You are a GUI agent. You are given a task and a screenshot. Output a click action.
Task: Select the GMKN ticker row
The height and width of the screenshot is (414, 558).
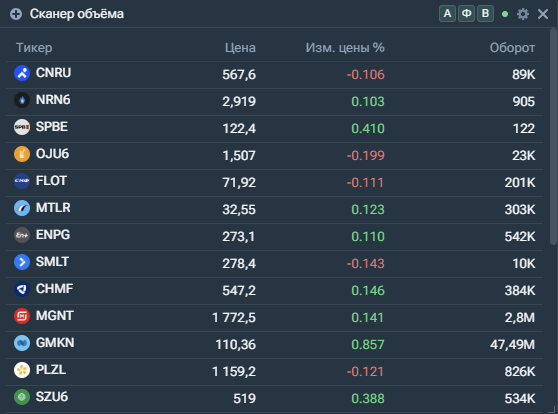pyautogui.click(x=274, y=345)
